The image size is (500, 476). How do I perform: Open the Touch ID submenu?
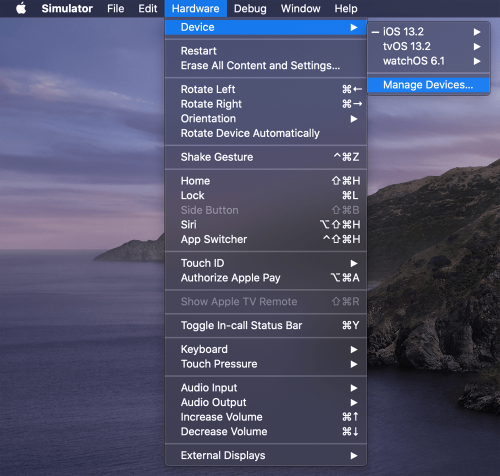pyautogui.click(x=266, y=263)
